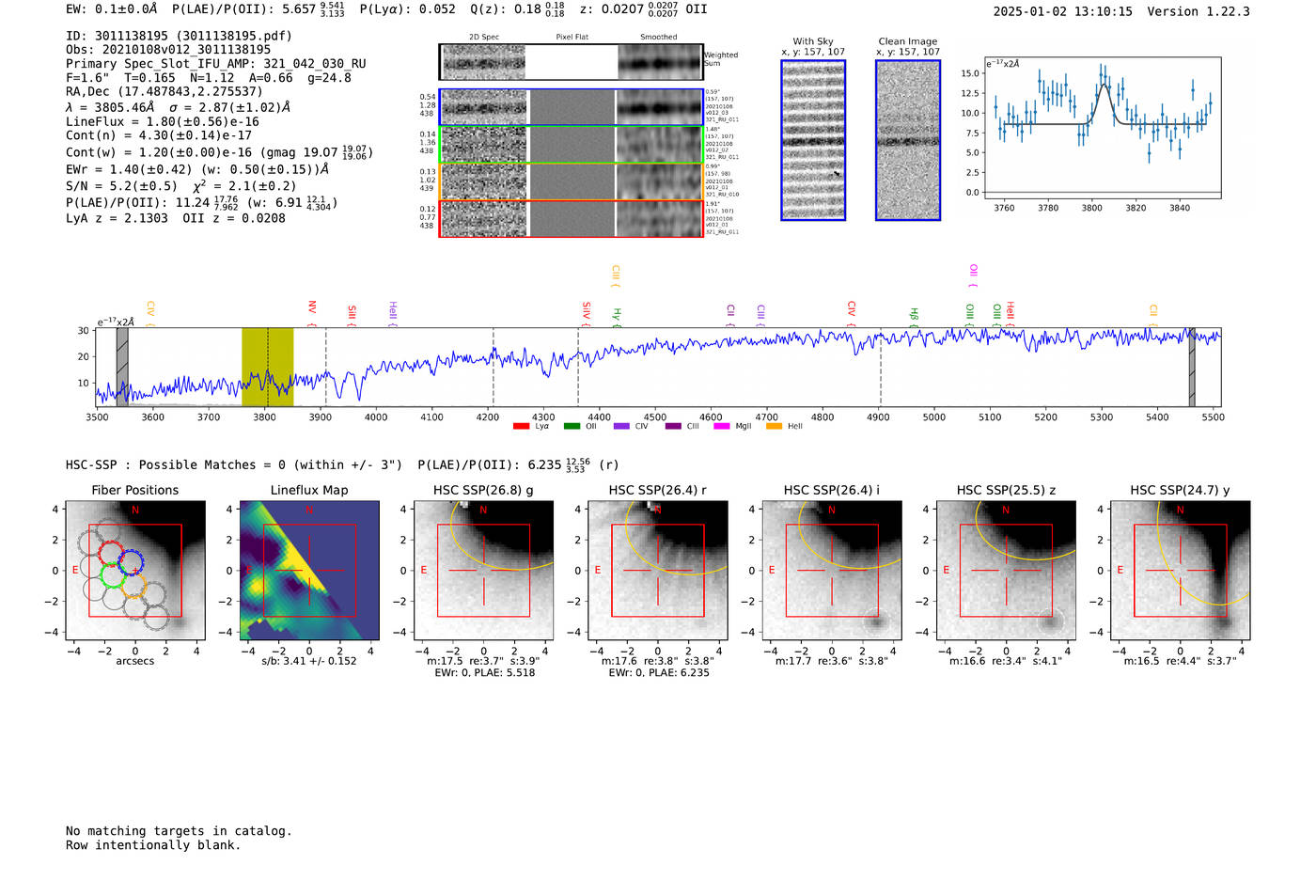Select the red-outlined fiber spectrum row
Image resolution: width=1316 pixels, height=896 pixels.
tap(572, 218)
